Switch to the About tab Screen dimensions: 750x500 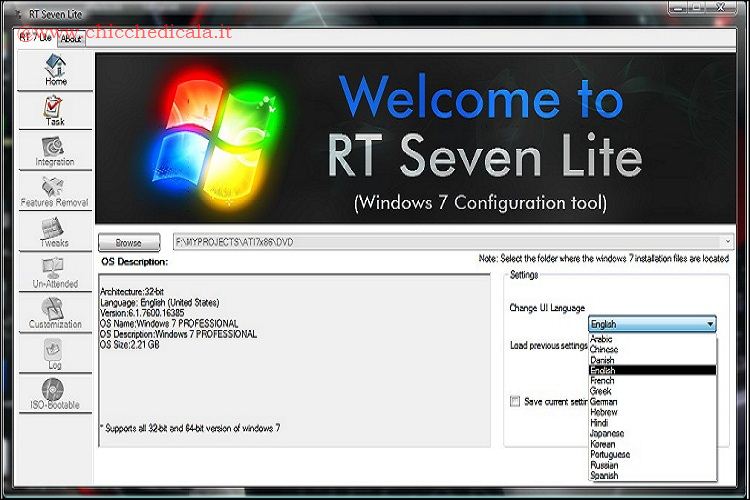click(x=71, y=39)
